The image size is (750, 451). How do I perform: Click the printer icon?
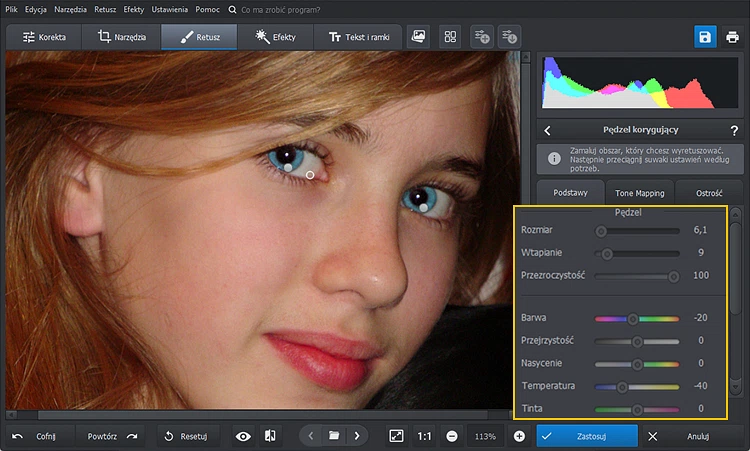point(732,37)
